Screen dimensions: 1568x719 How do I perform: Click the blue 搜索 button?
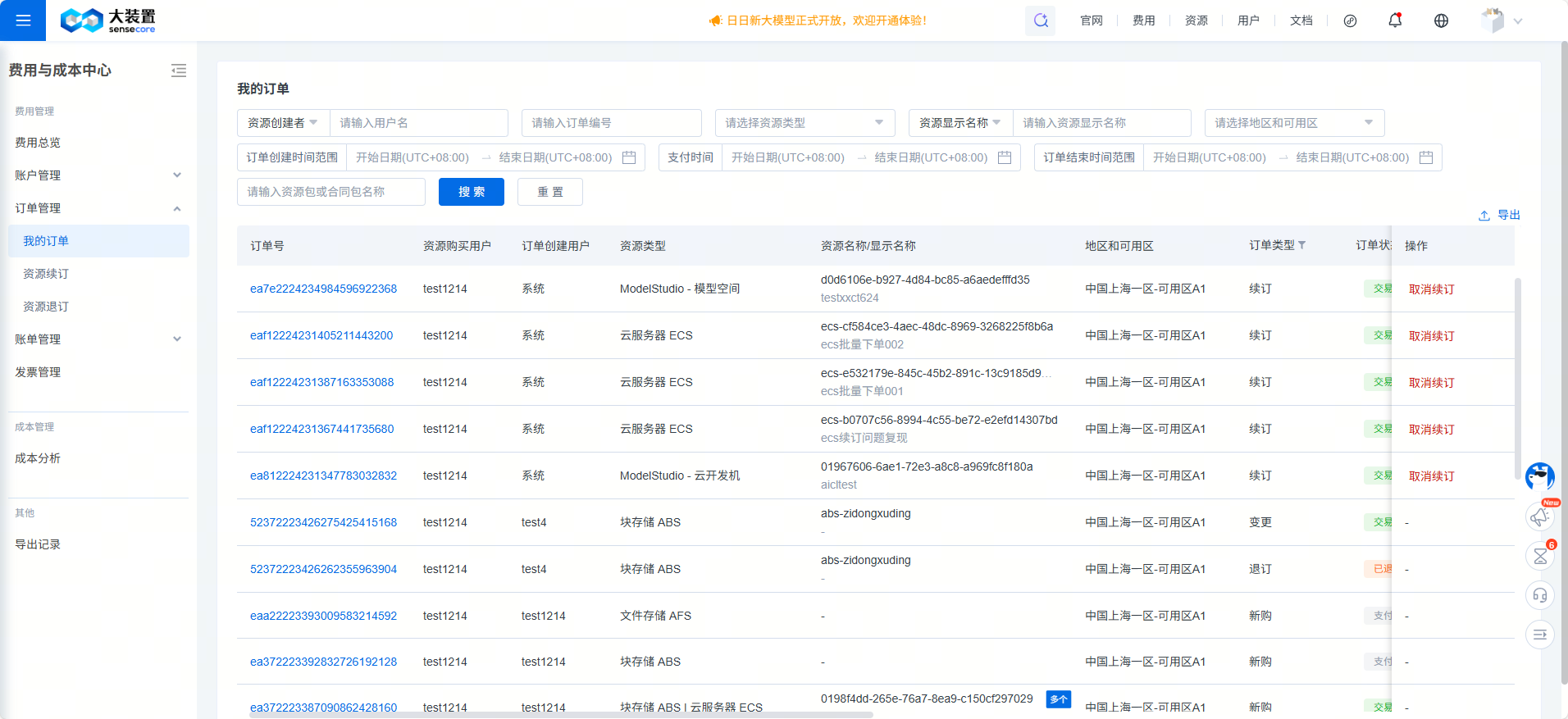click(x=471, y=192)
